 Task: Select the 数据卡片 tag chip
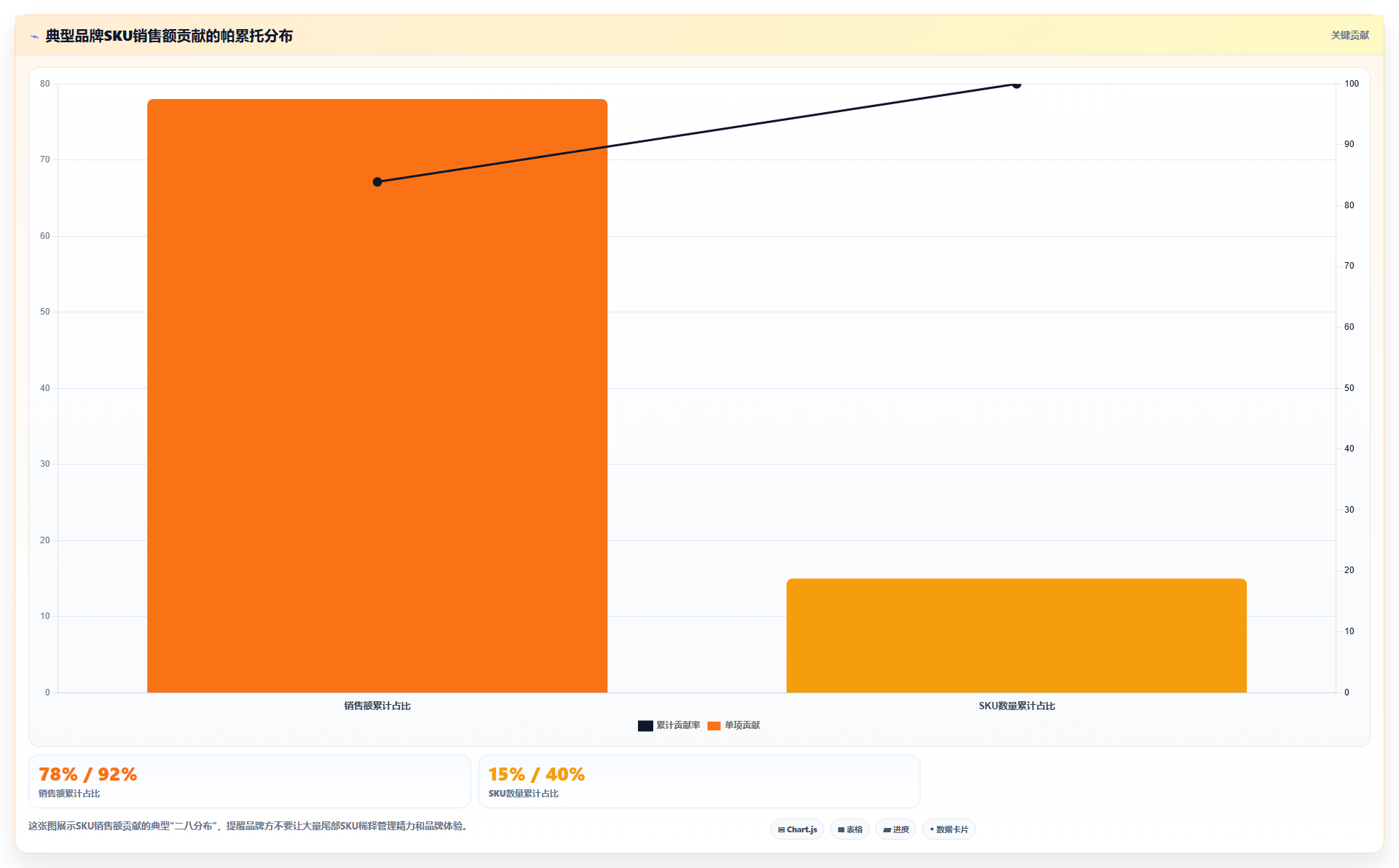point(949,829)
